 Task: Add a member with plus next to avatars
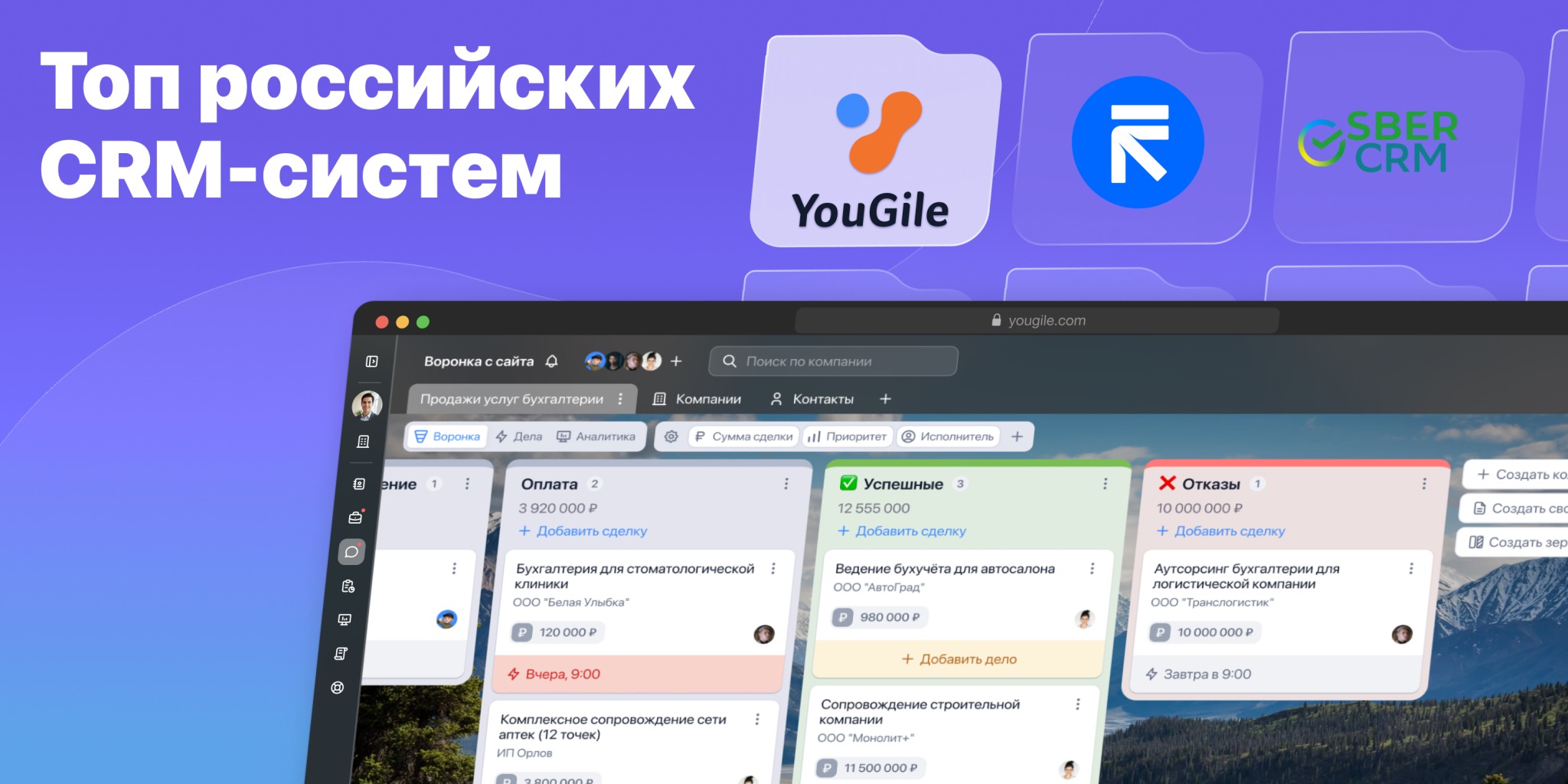click(x=676, y=361)
